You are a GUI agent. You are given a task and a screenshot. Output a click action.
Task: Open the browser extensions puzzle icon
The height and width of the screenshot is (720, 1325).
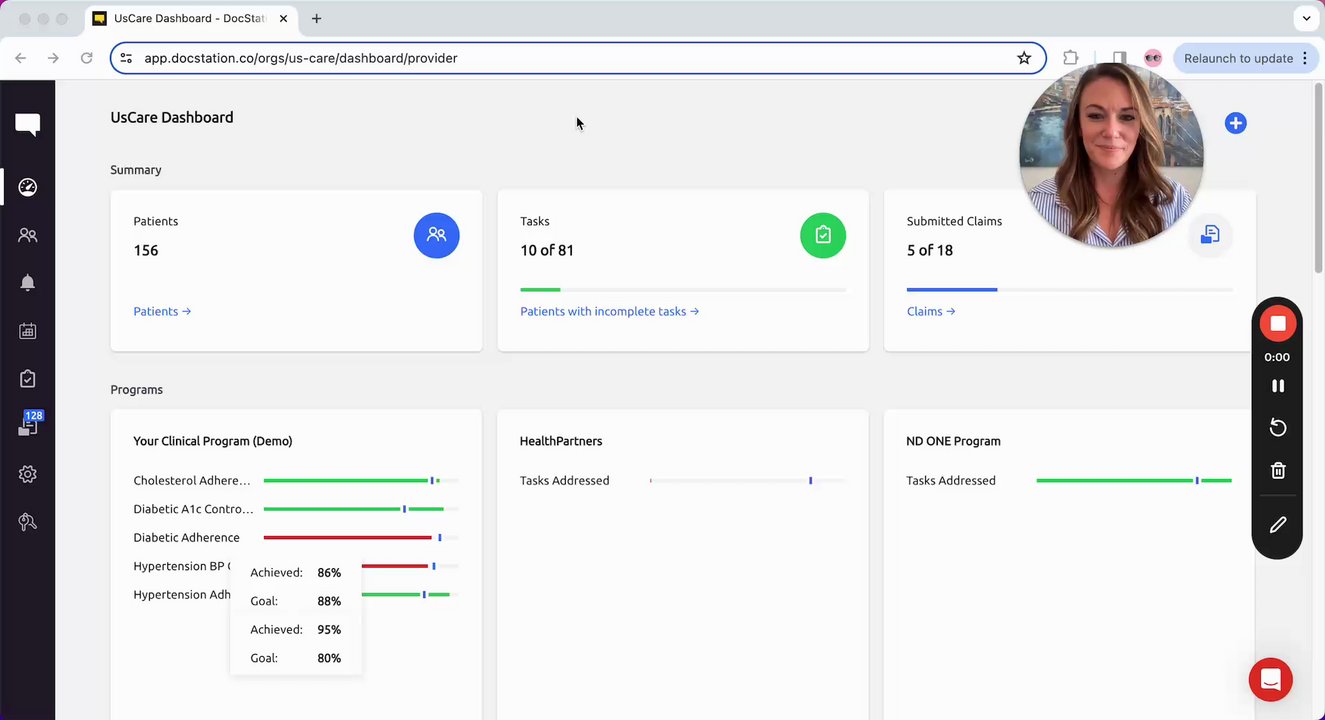pos(1071,58)
